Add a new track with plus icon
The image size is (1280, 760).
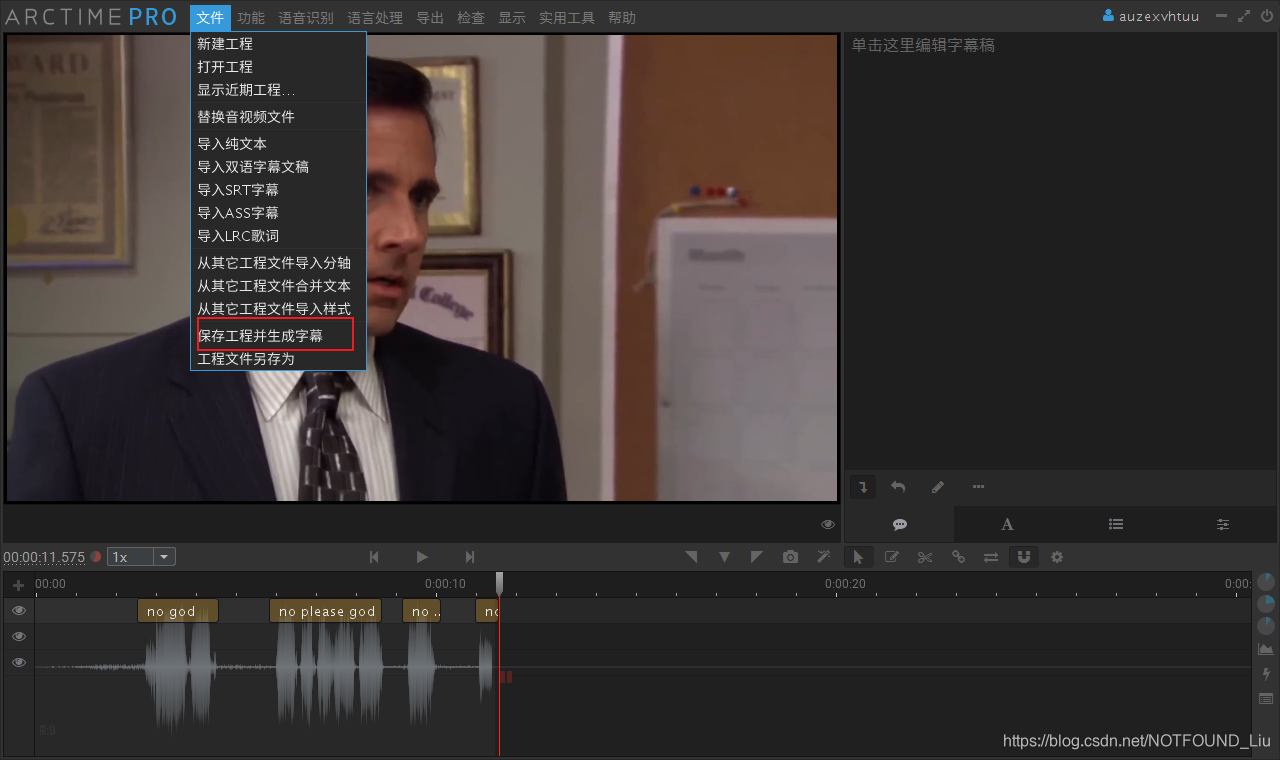pyautogui.click(x=18, y=585)
